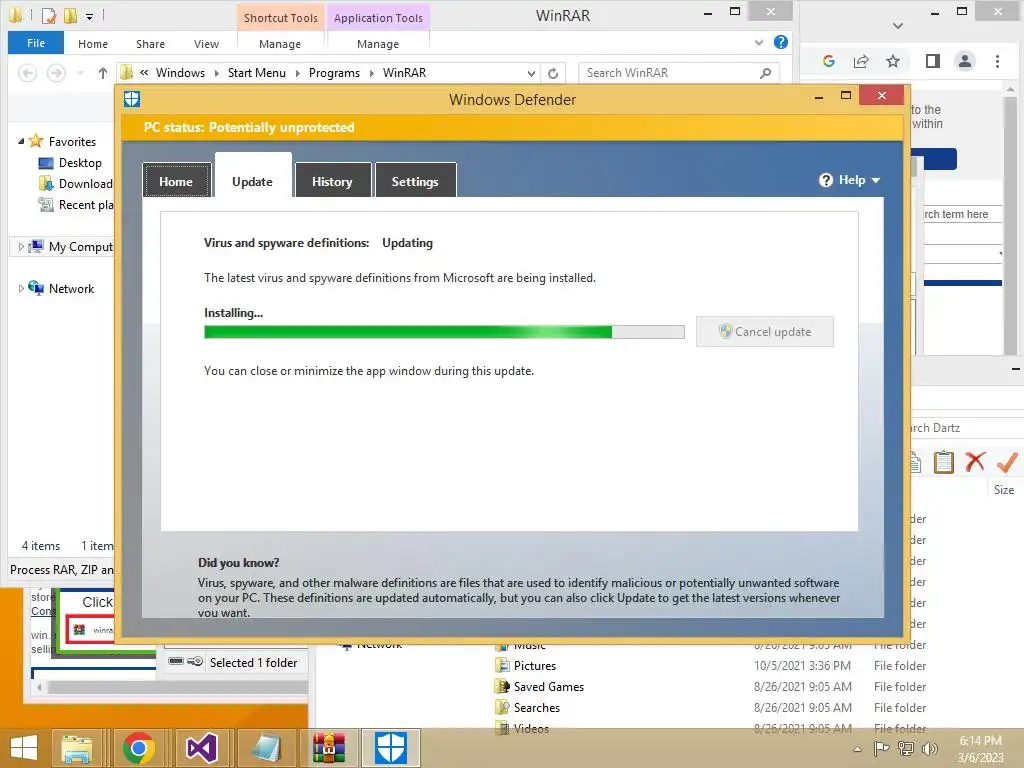
Task: Expand the Network tree node
Action: (21, 288)
